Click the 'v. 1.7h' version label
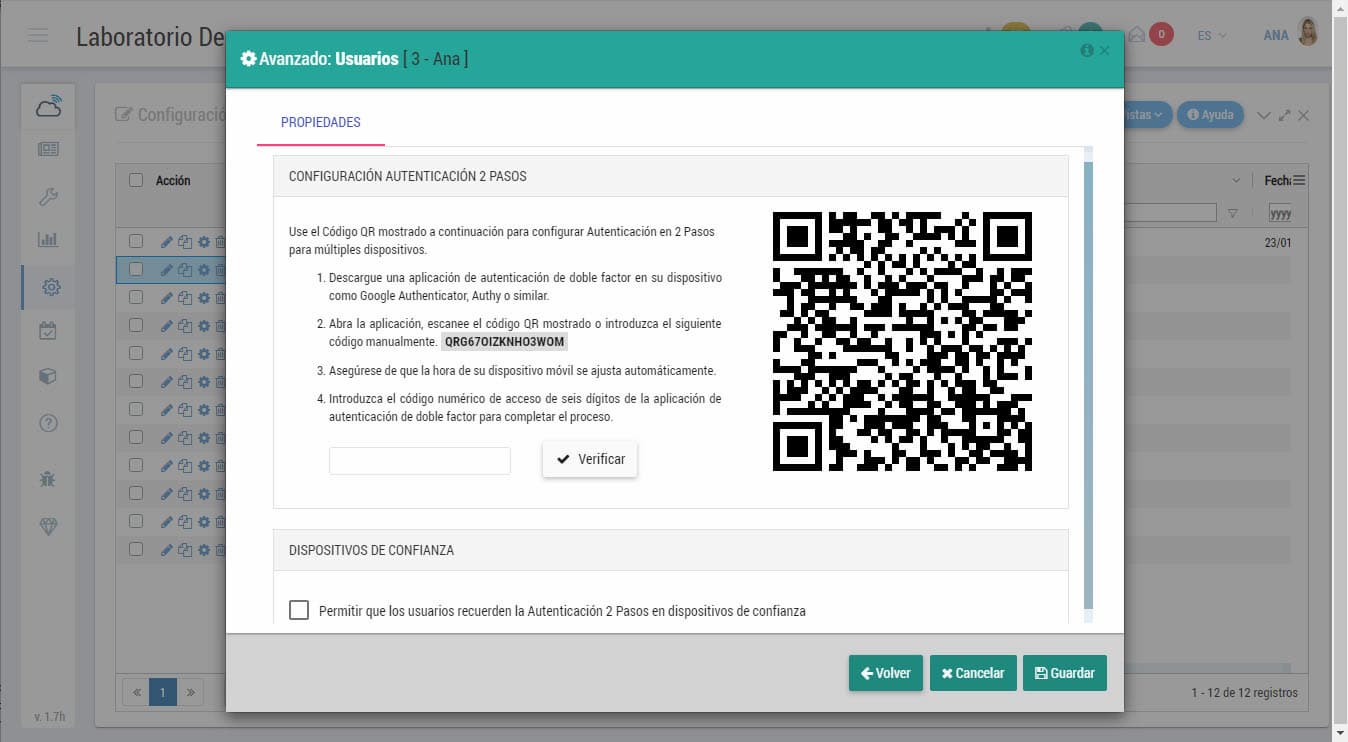The width and height of the screenshot is (1348, 742). click(50, 717)
